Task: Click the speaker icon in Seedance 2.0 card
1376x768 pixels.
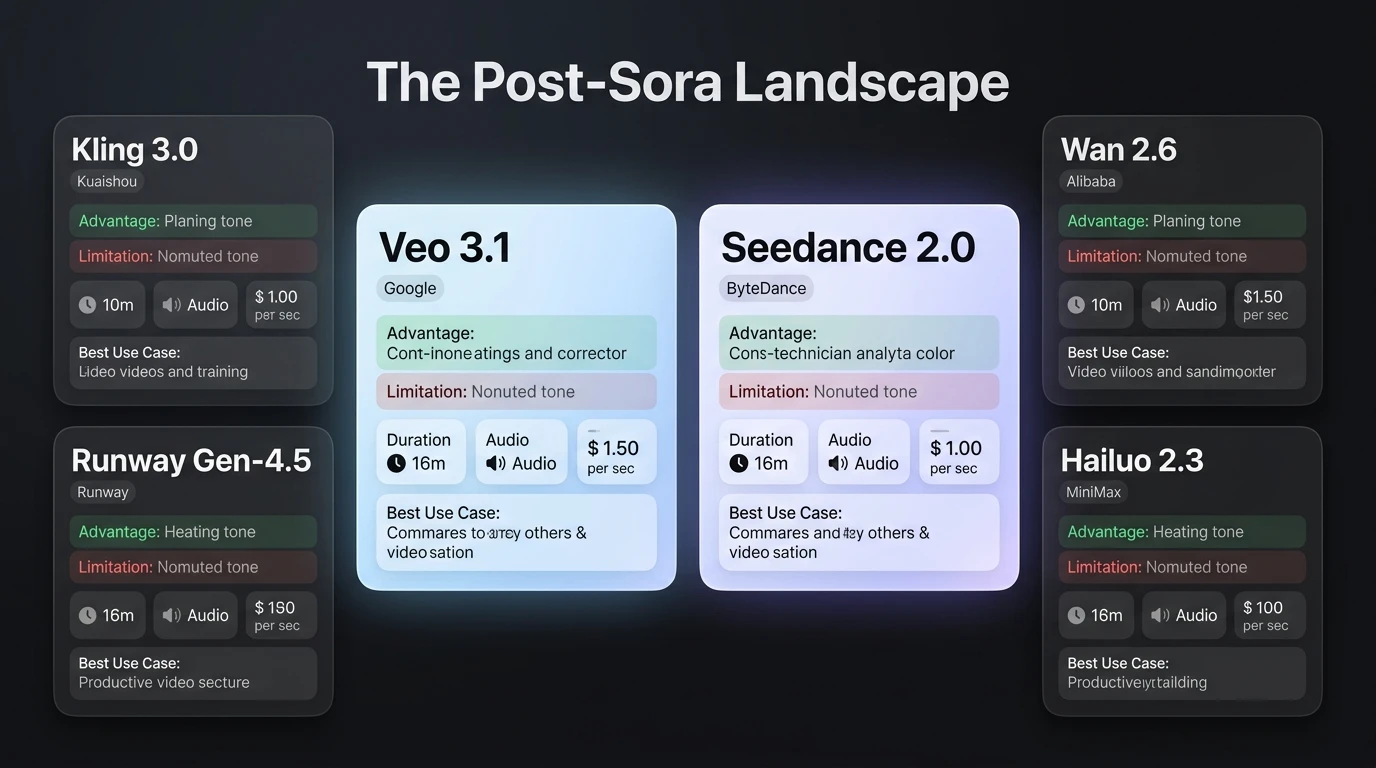Action: point(838,463)
